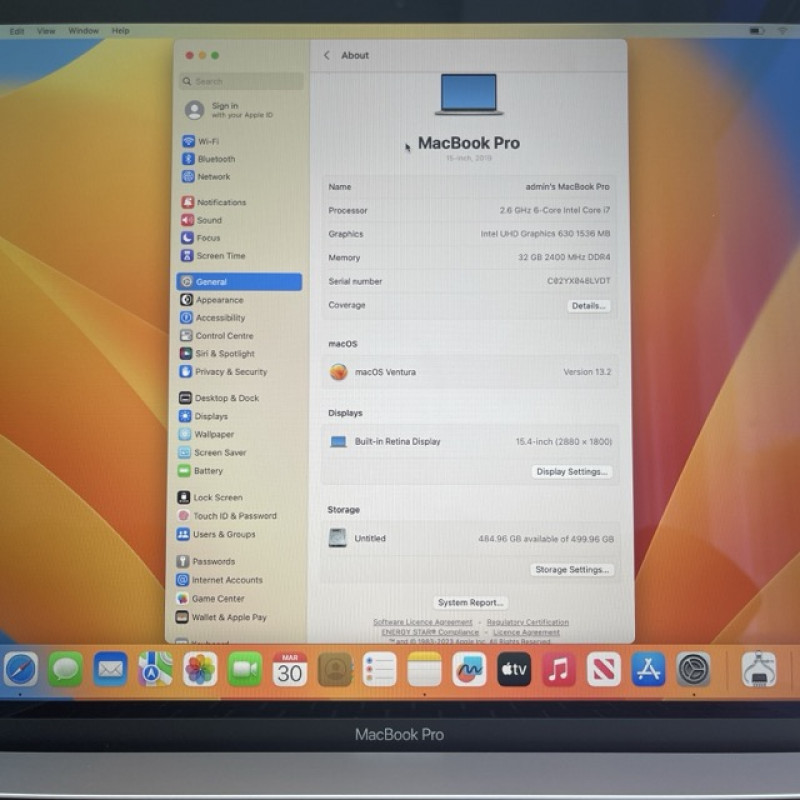Open Regulatory Certification link
This screenshot has height=800, width=800.
528,622
